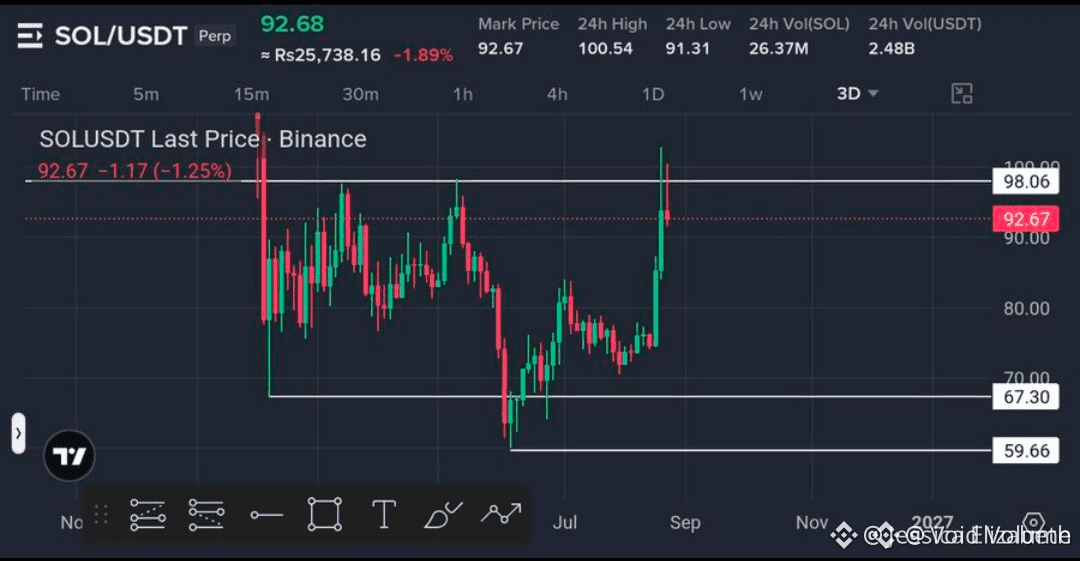Select the polyline path drawing tool

tap(501, 513)
